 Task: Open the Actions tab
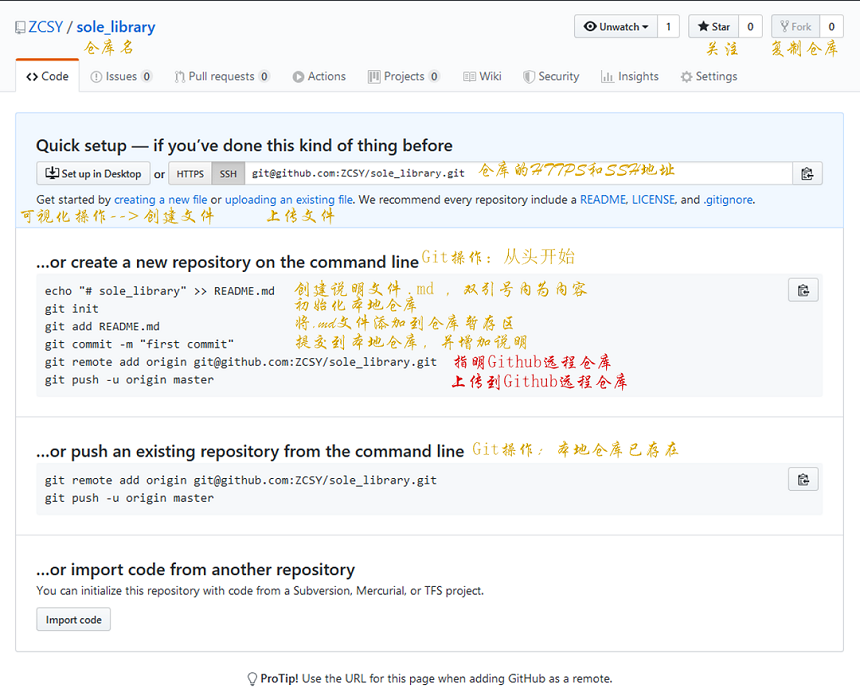319,76
